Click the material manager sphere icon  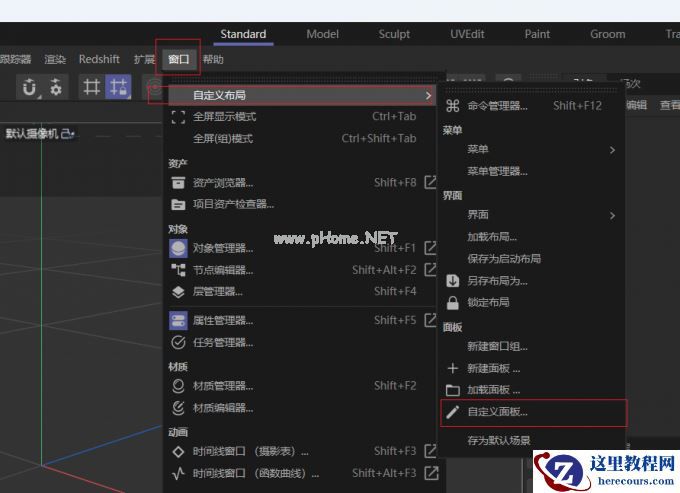[x=178, y=386]
